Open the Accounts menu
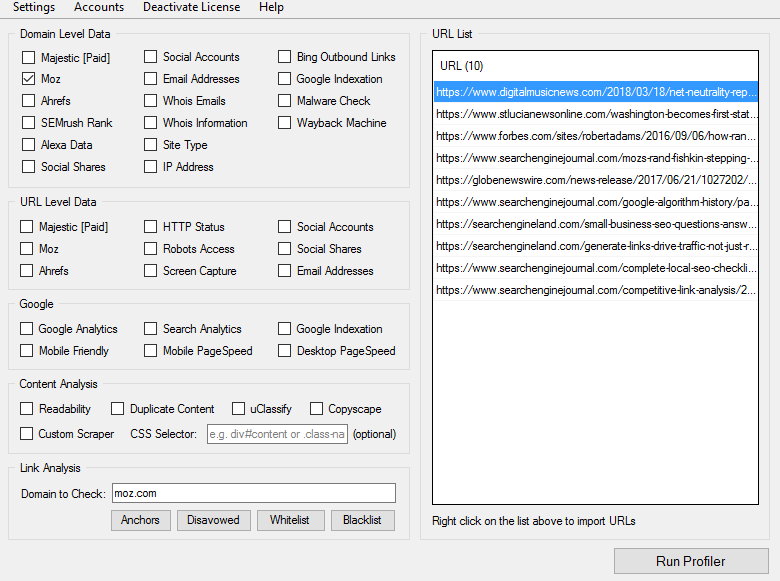780x581 pixels. pos(99,8)
